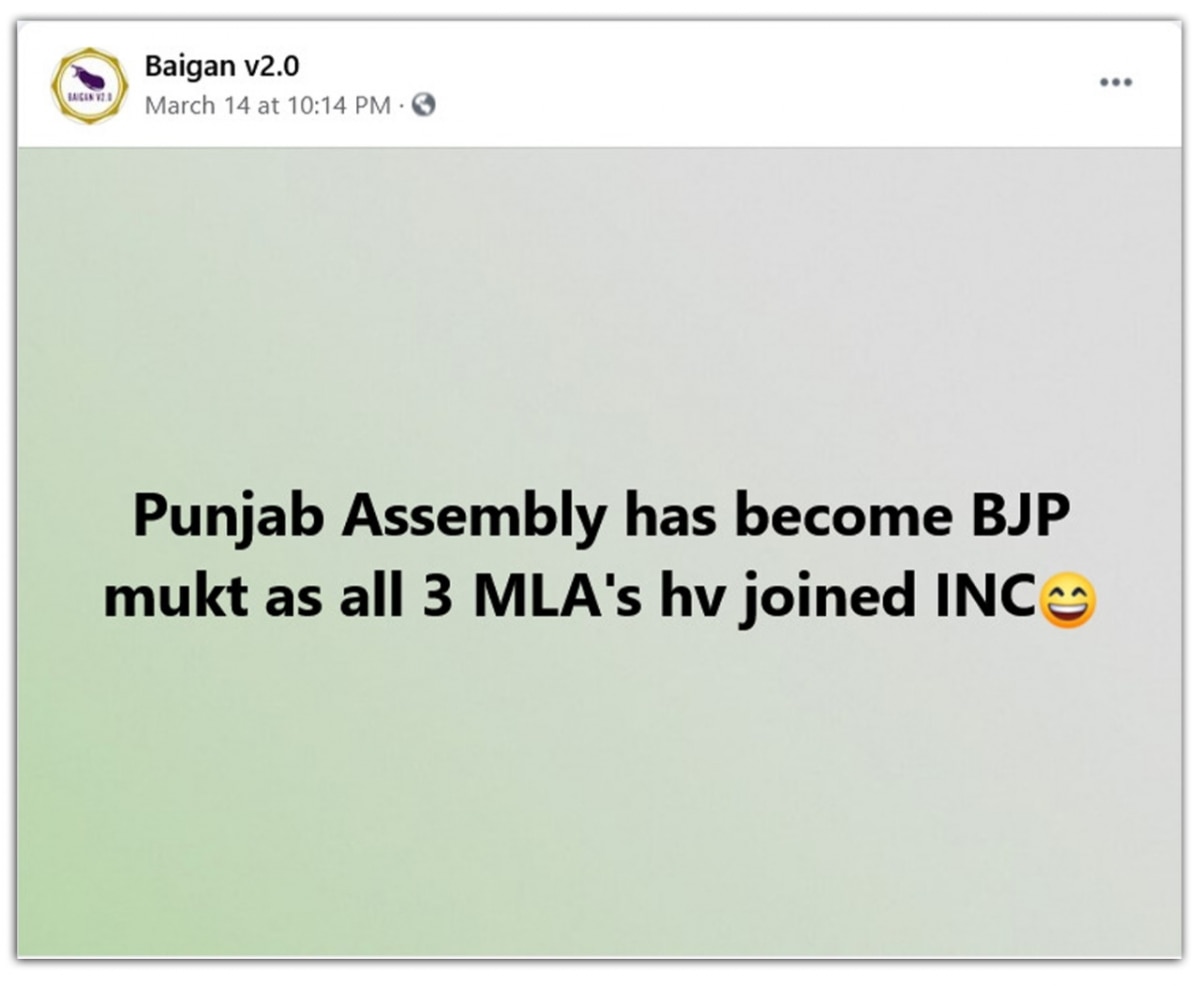Open the three-dot post options menu
1200x988 pixels.
[x=1116, y=82]
